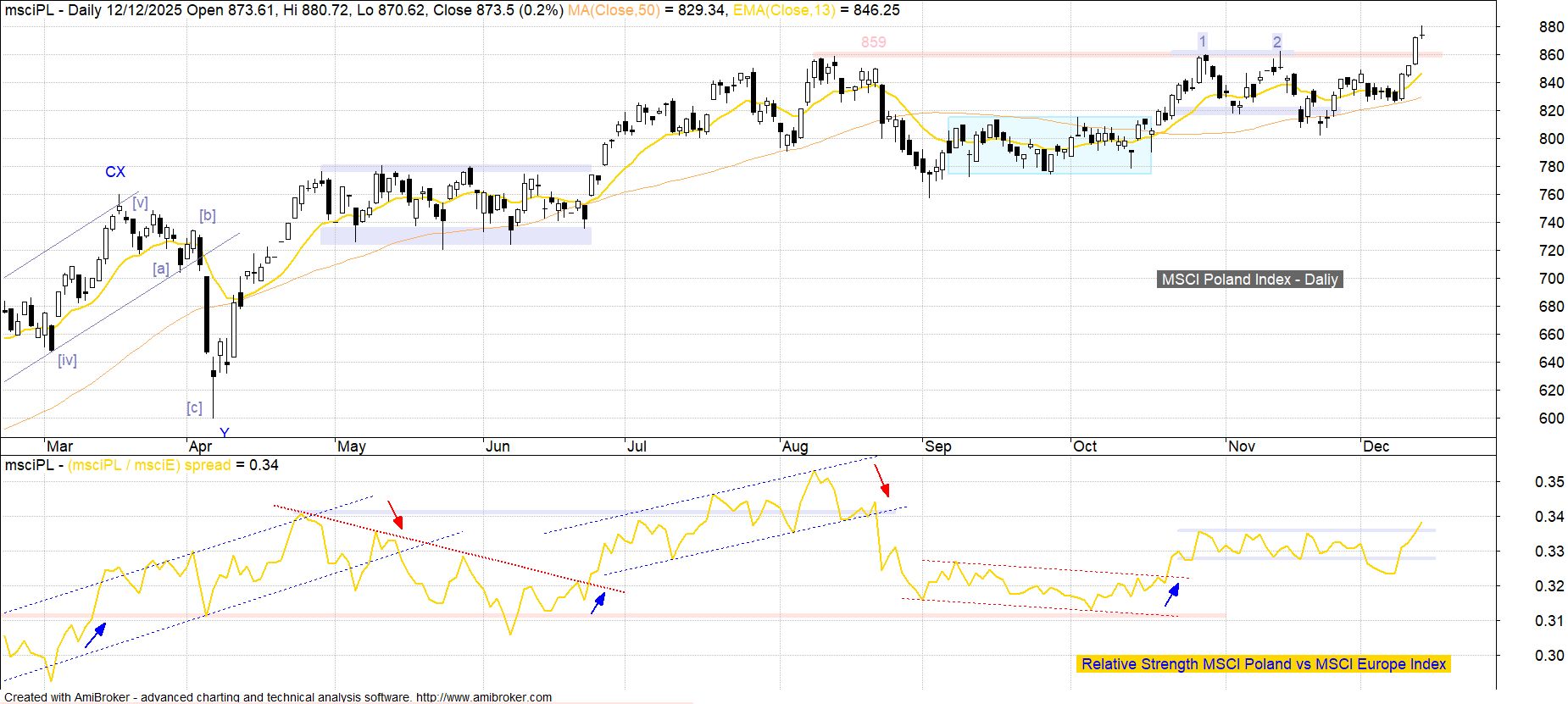Open the amibroker.com link in the footer
1568x704 pixels.
(x=484, y=697)
